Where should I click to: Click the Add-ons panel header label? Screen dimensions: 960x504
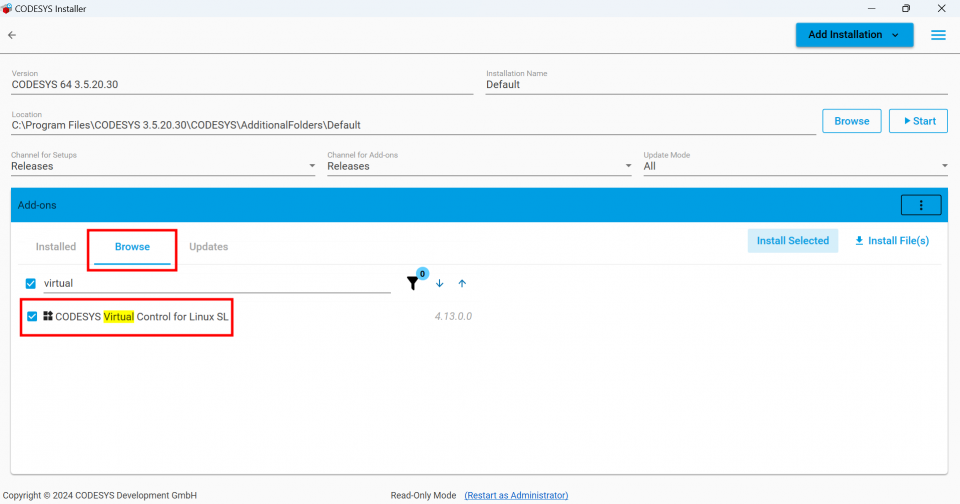[x=37, y=205]
